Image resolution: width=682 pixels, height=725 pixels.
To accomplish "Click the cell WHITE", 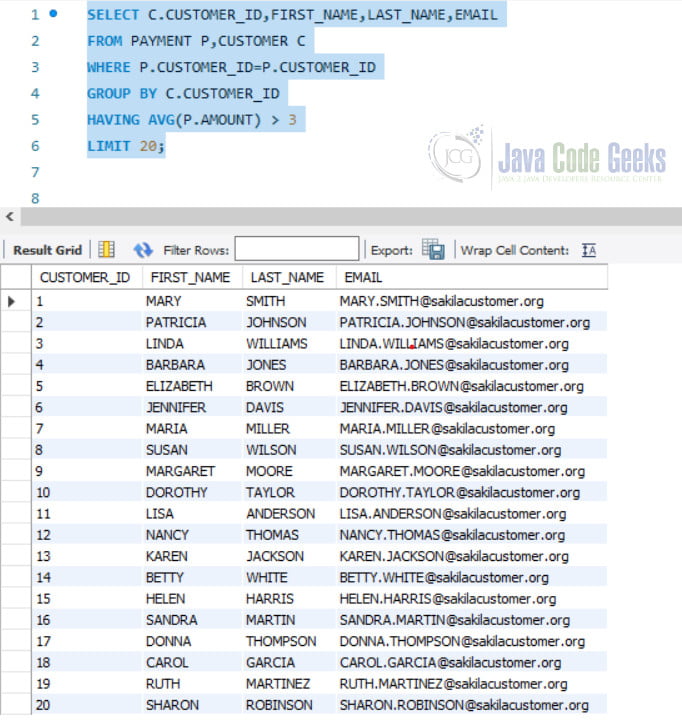I will point(267,578).
